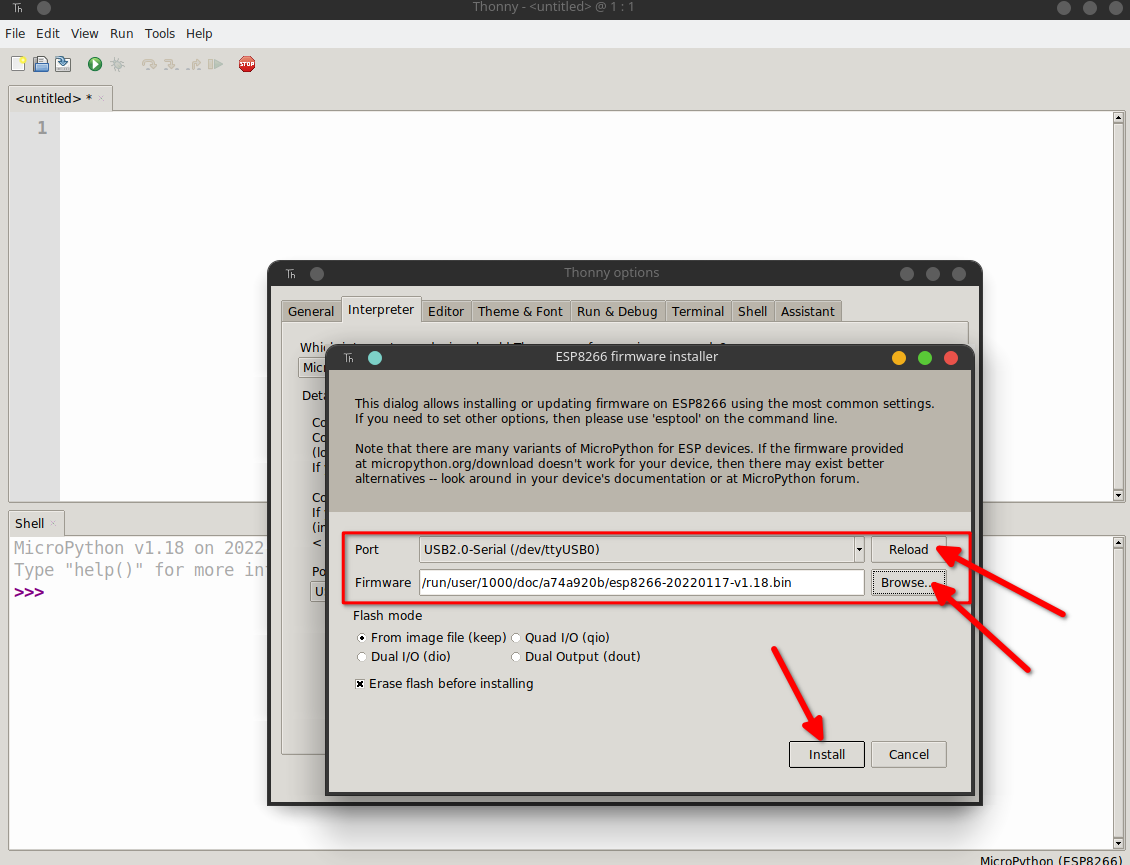The width and height of the screenshot is (1130, 865).
Task: Click the Save file toolbar icon
Action: tap(63, 64)
